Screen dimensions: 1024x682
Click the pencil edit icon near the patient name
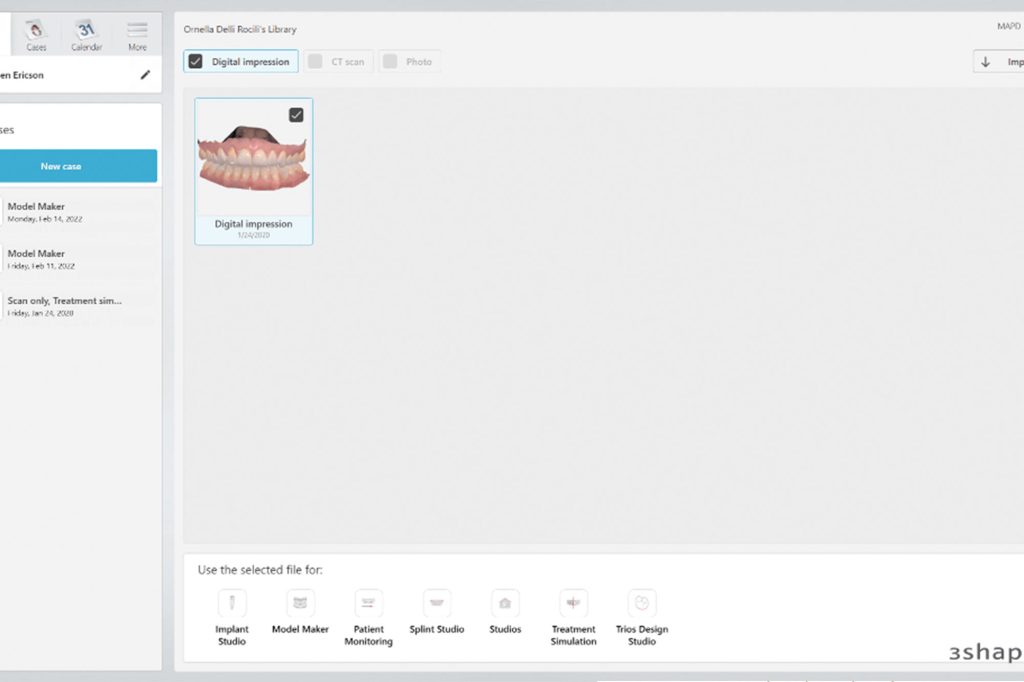(x=145, y=74)
